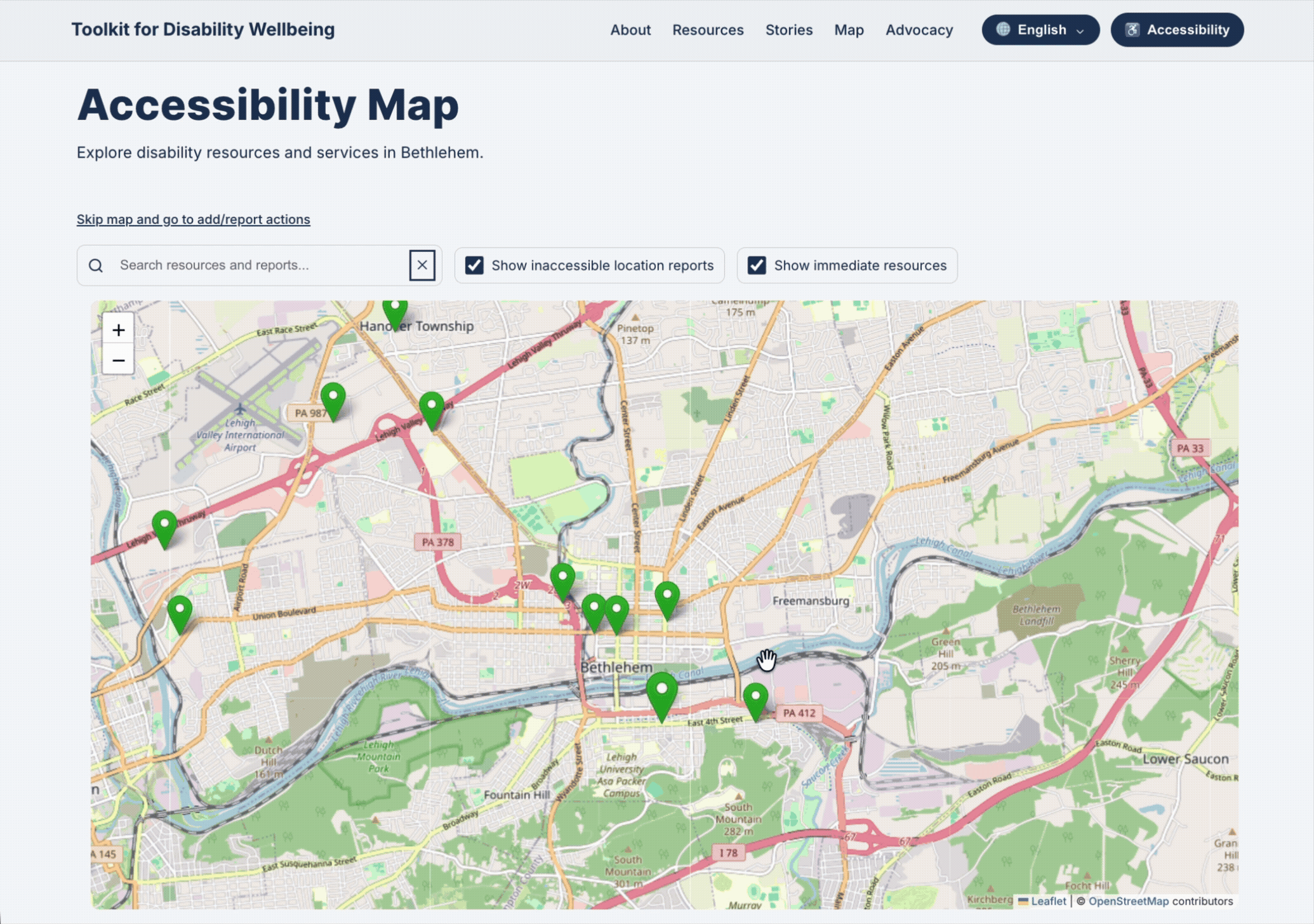Click the PA 378 route shield

tap(437, 542)
